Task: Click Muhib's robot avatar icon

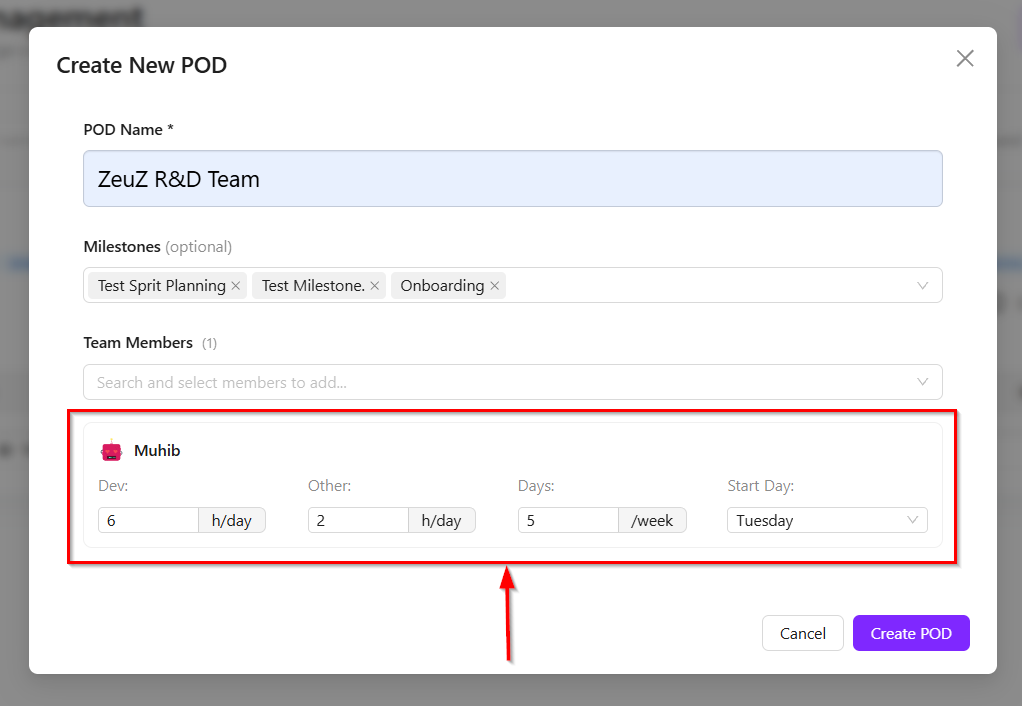Action: coord(111,450)
